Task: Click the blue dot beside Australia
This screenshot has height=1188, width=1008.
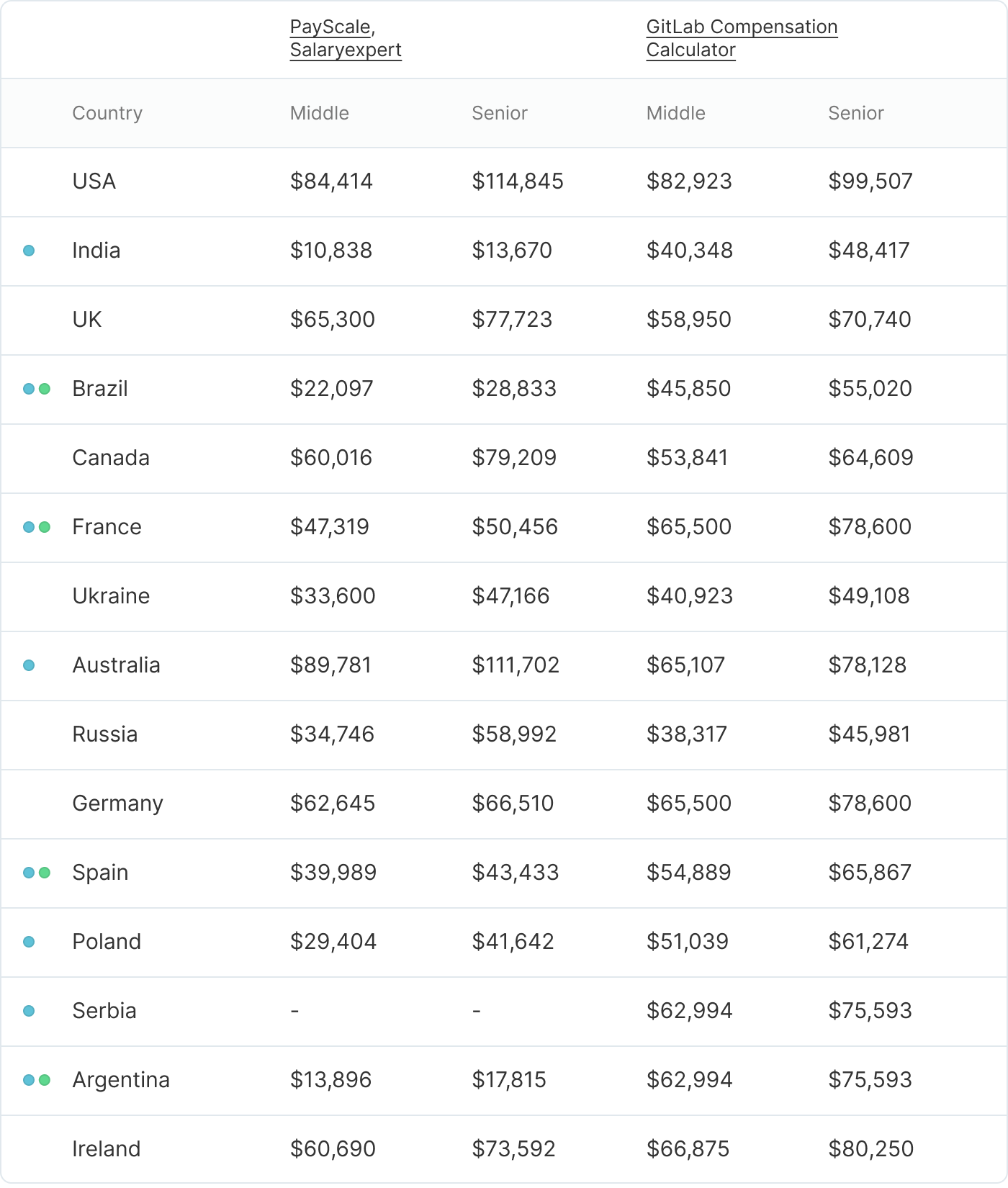Action: pos(29,665)
